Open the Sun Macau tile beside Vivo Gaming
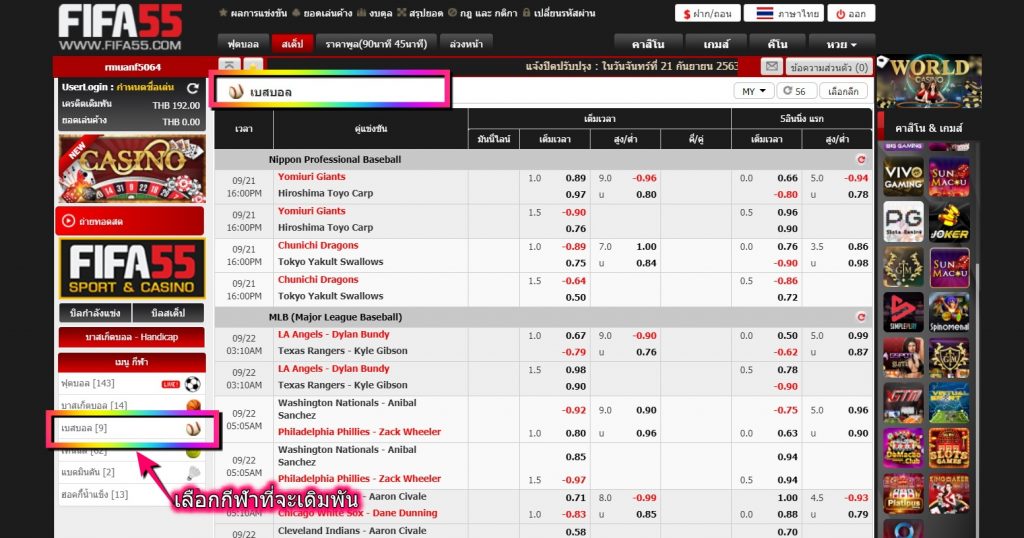 949,177
